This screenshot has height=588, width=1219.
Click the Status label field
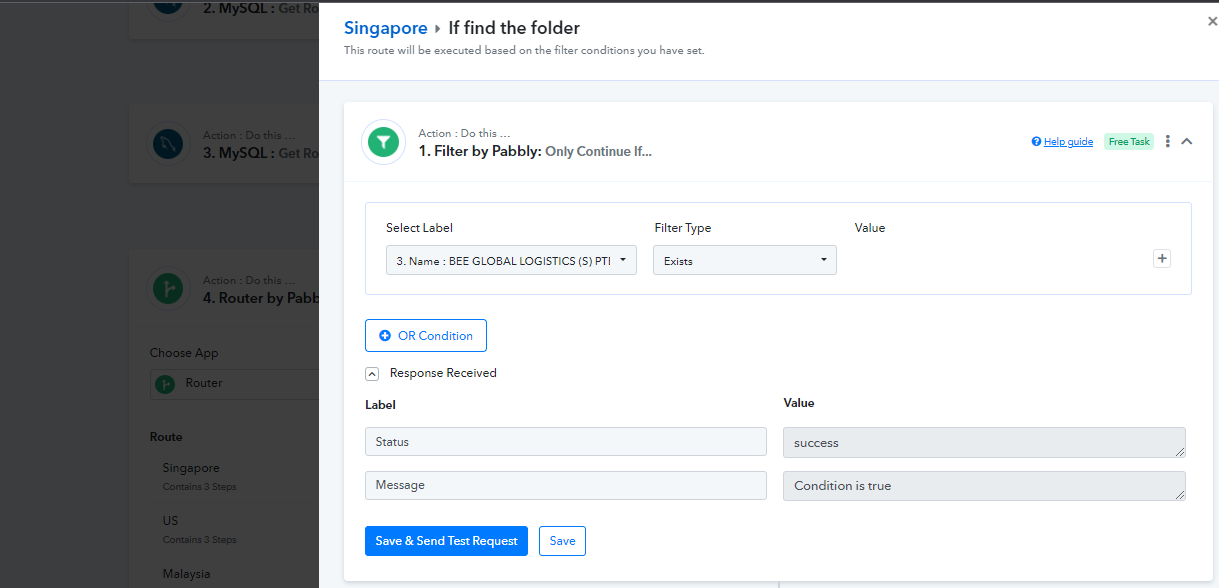click(x=566, y=442)
